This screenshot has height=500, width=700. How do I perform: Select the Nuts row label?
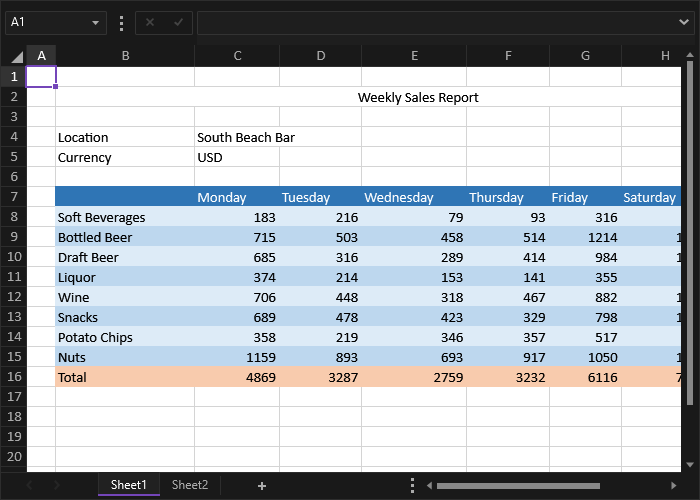click(125, 357)
